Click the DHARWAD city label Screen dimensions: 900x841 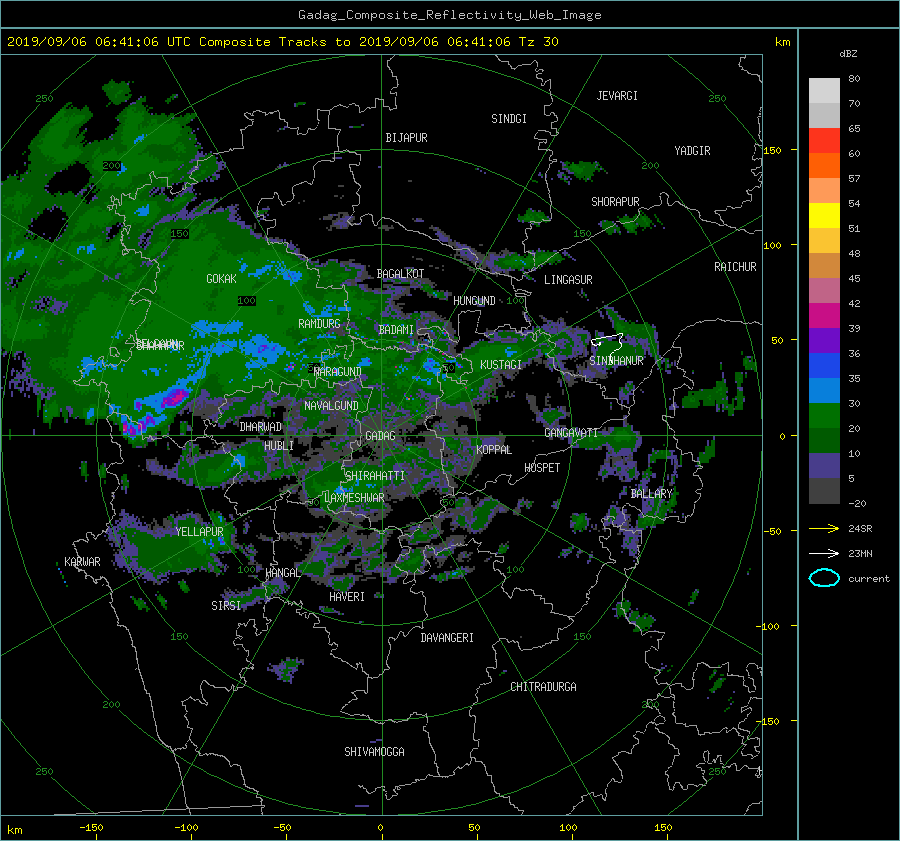pos(261,427)
